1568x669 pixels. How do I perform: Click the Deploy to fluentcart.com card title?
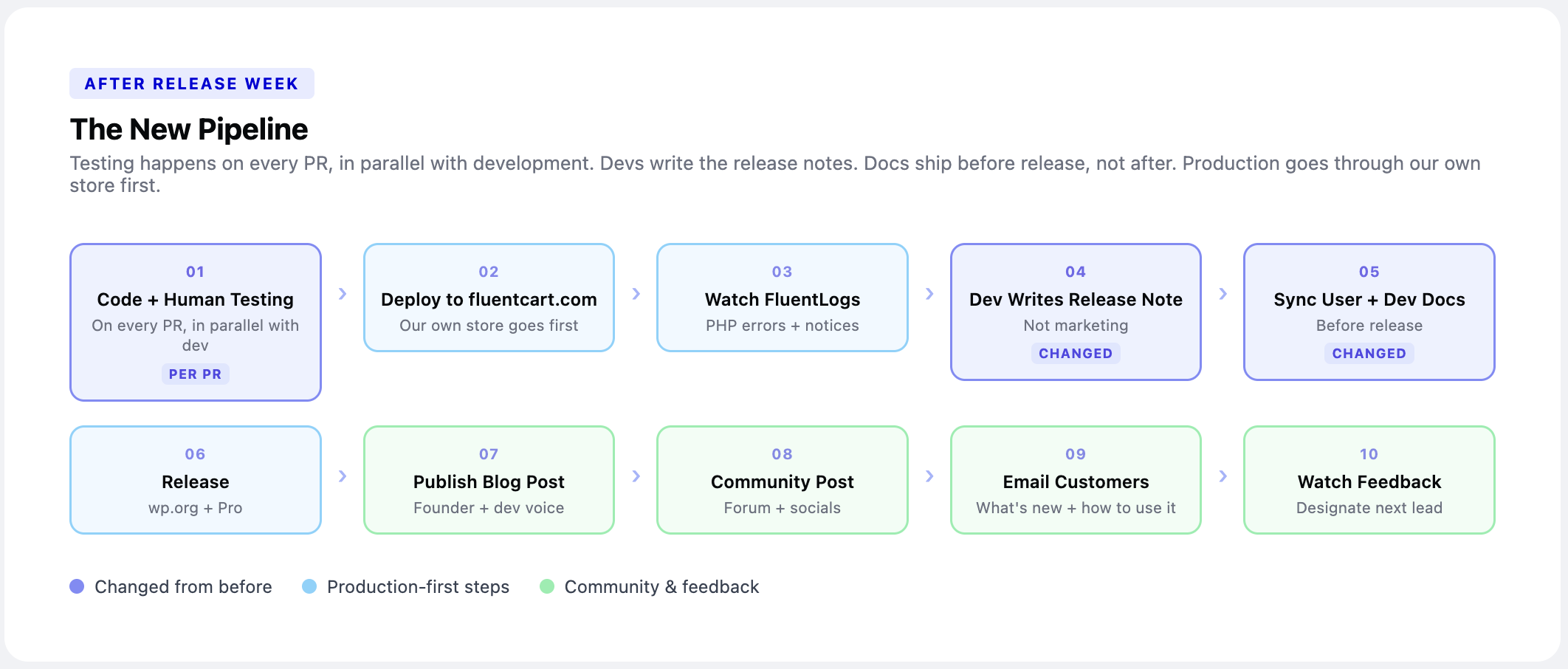pos(489,300)
